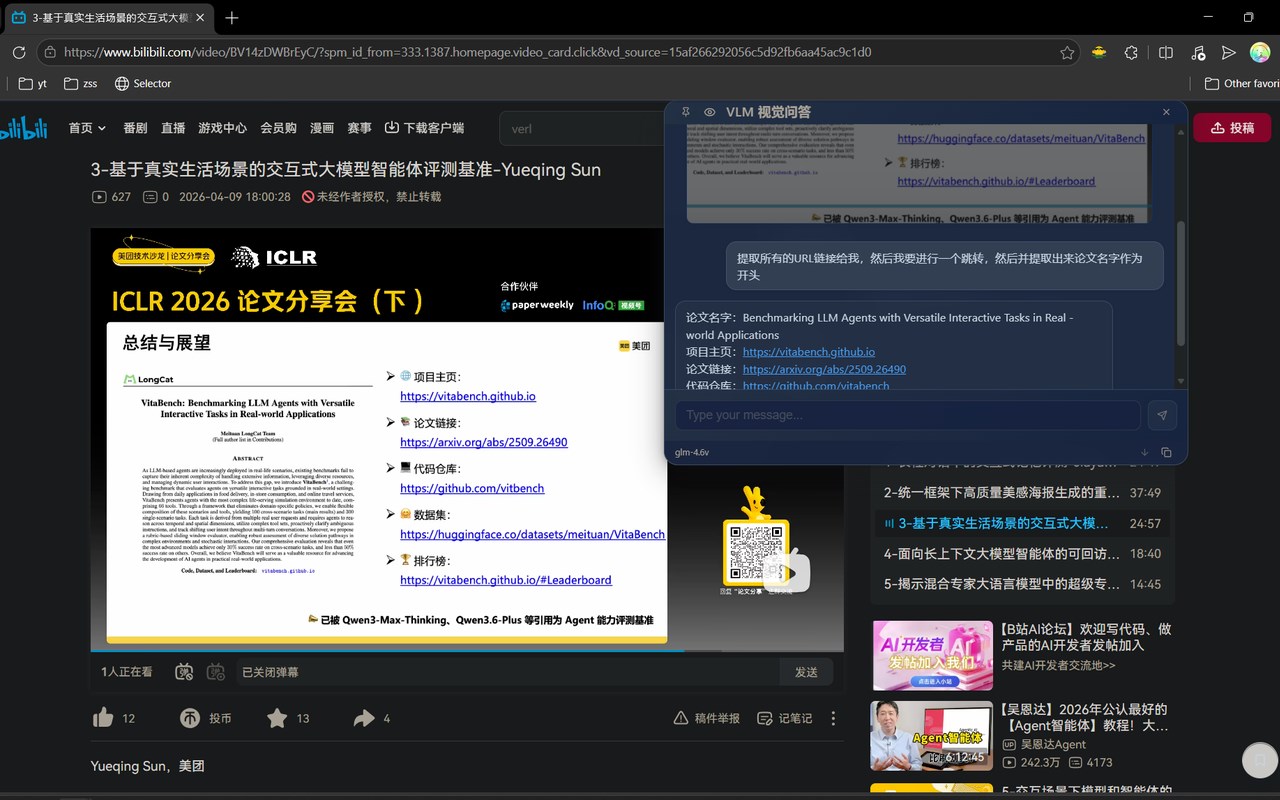Play video via overlay play button
The height and width of the screenshot is (800, 1280).
(786, 572)
